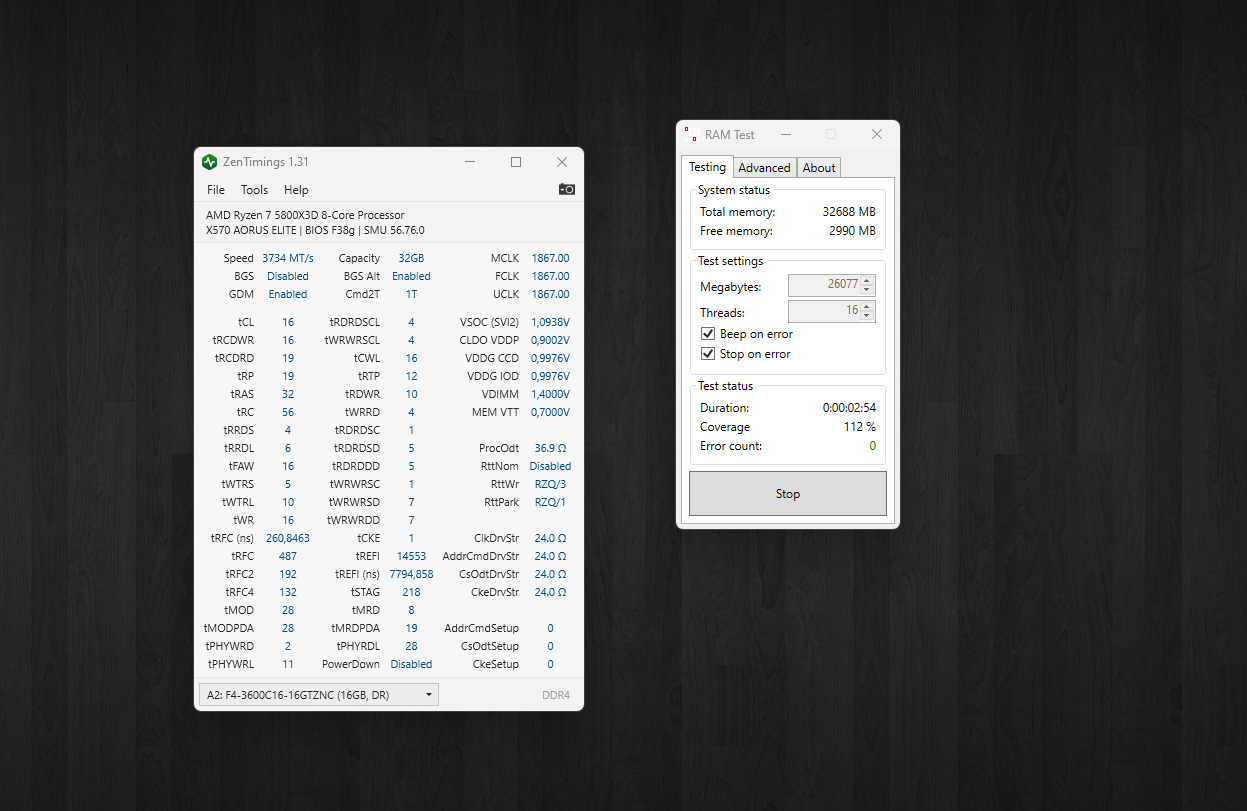Click the ProcOdt value 36.9 Ω
This screenshot has height=811, width=1247.
click(x=551, y=448)
